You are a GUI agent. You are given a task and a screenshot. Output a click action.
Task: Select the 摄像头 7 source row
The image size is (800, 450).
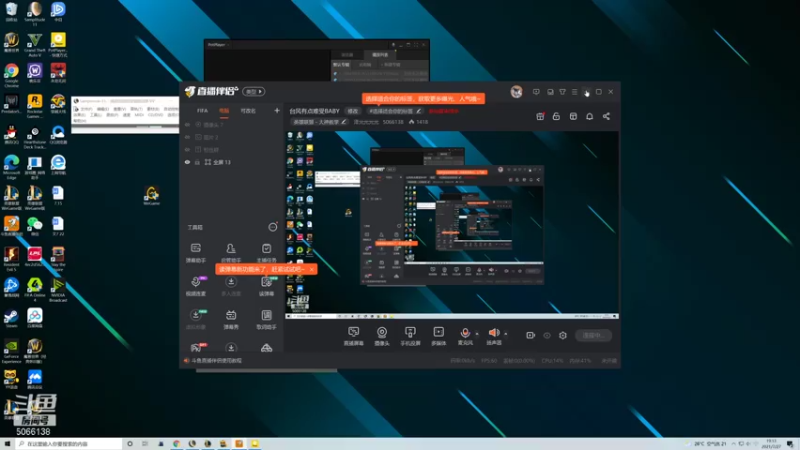click(232, 125)
